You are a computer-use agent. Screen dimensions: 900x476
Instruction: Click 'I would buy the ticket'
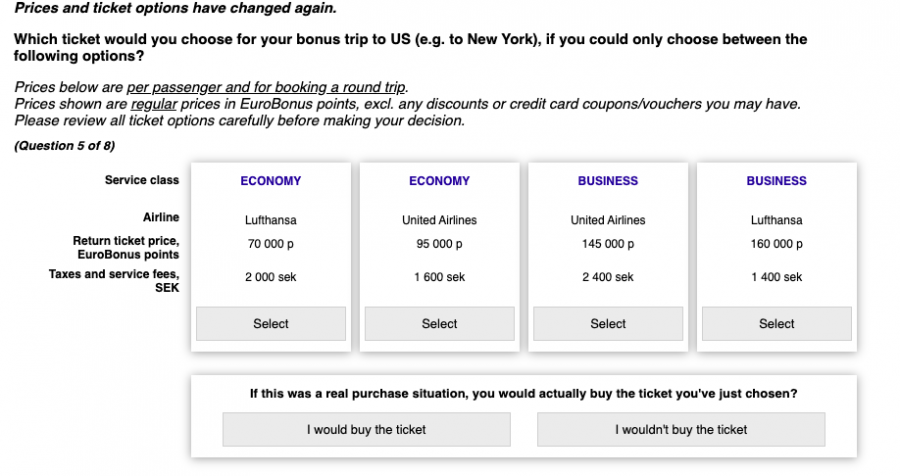(366, 430)
